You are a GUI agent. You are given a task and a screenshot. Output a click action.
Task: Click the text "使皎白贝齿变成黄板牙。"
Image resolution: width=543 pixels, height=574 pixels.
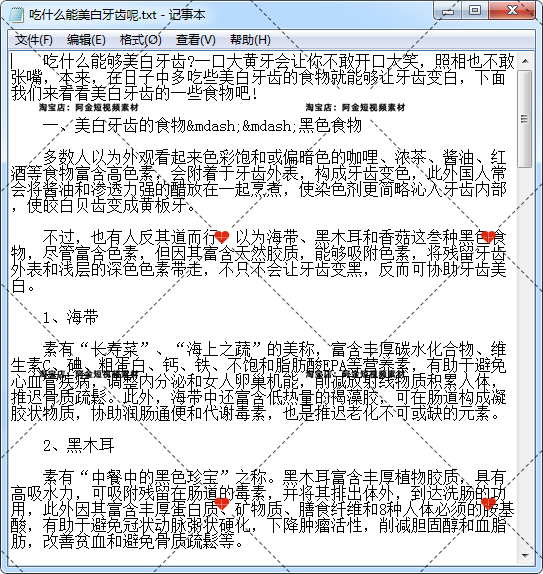(x=111, y=205)
